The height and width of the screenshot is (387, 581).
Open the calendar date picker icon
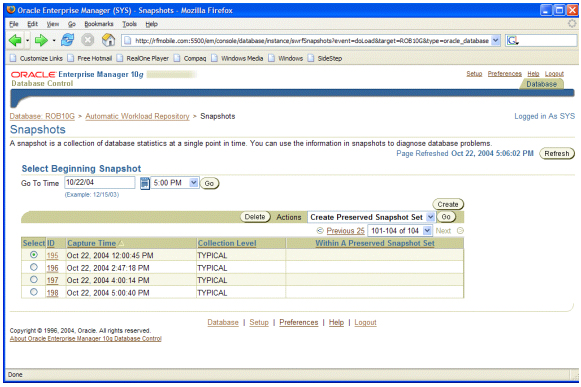145,183
